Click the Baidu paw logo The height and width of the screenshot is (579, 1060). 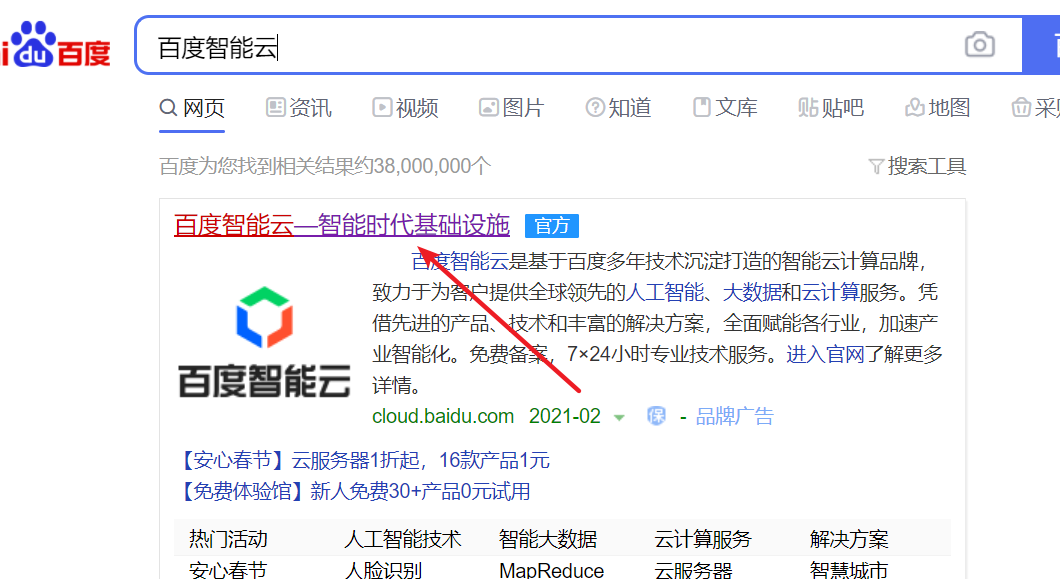tap(55, 45)
